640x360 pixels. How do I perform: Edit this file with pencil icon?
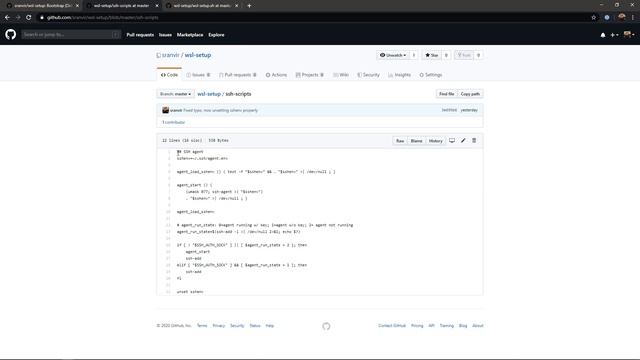[x=463, y=140]
